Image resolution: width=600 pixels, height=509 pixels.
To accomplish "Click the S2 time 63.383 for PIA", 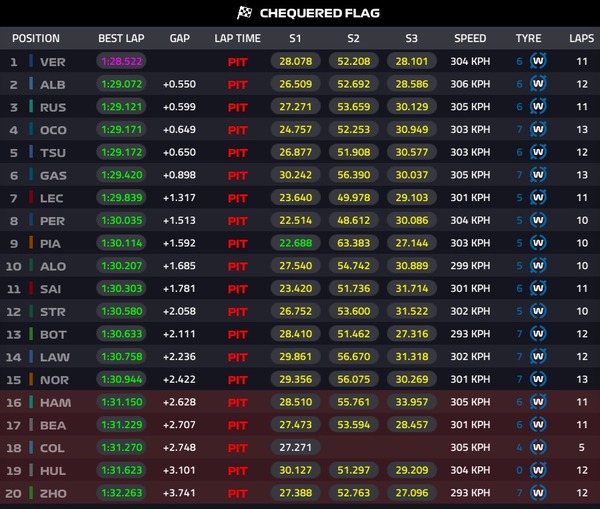I will [x=354, y=243].
